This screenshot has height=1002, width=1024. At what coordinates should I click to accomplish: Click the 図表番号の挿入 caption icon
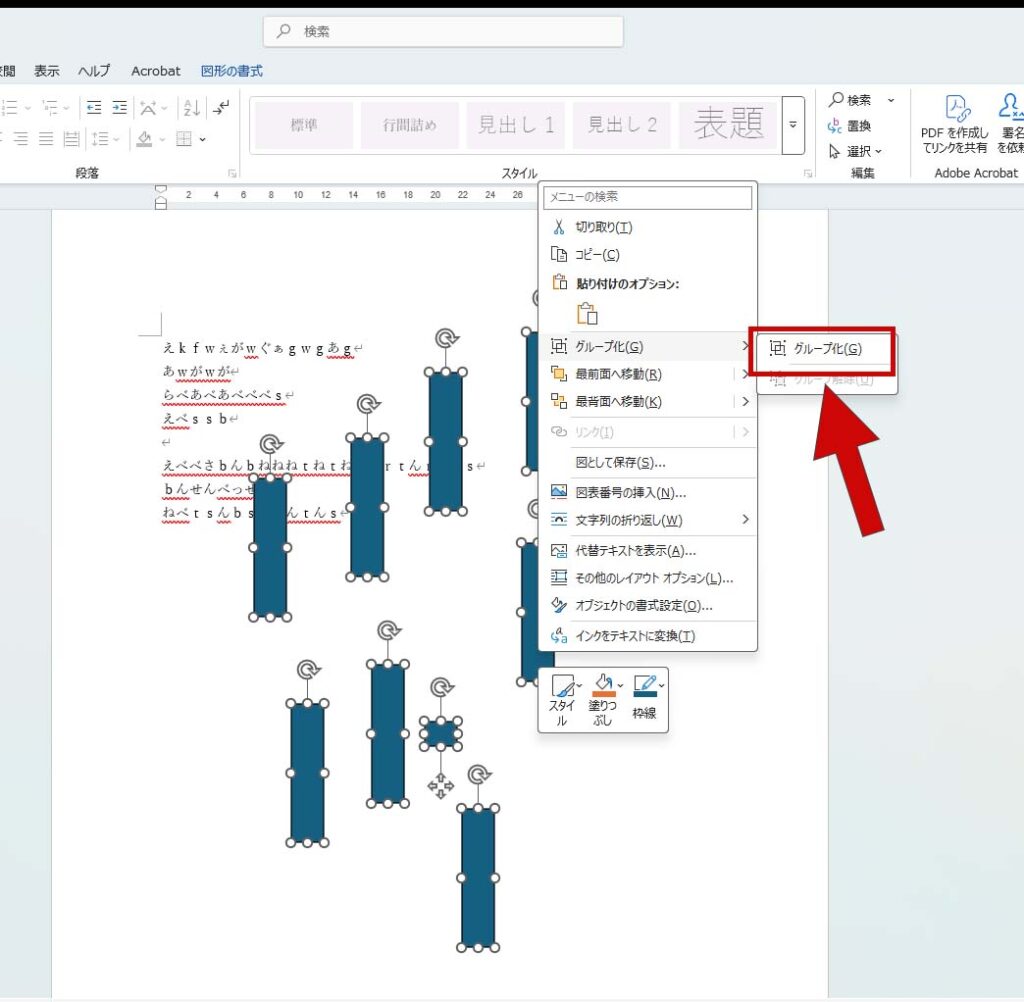559,493
